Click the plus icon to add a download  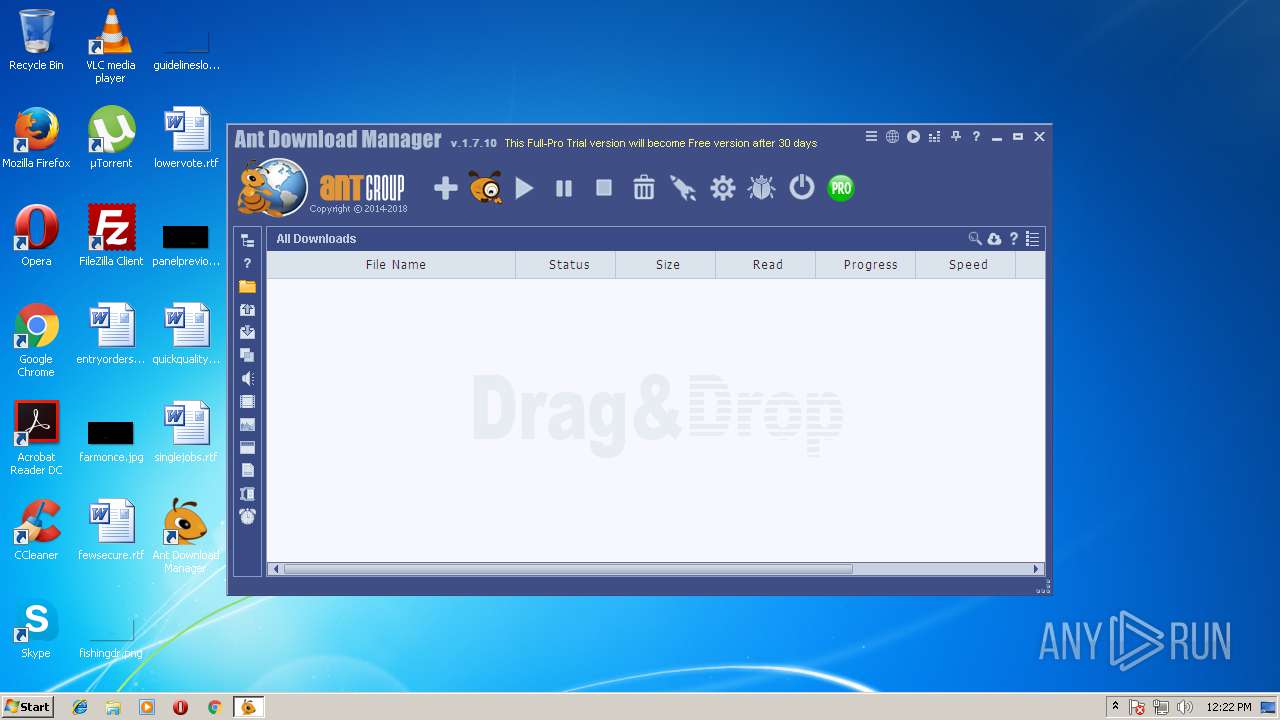click(x=446, y=188)
